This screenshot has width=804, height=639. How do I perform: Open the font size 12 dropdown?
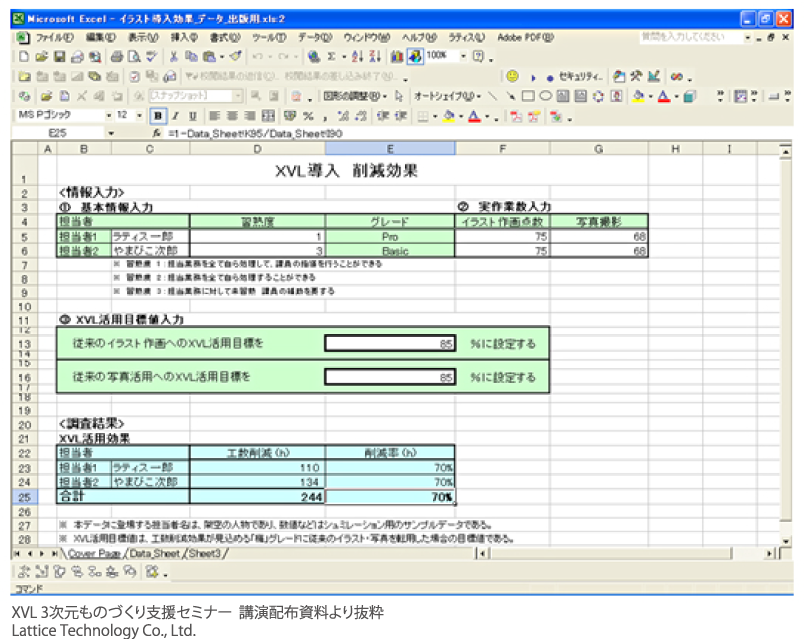point(139,116)
